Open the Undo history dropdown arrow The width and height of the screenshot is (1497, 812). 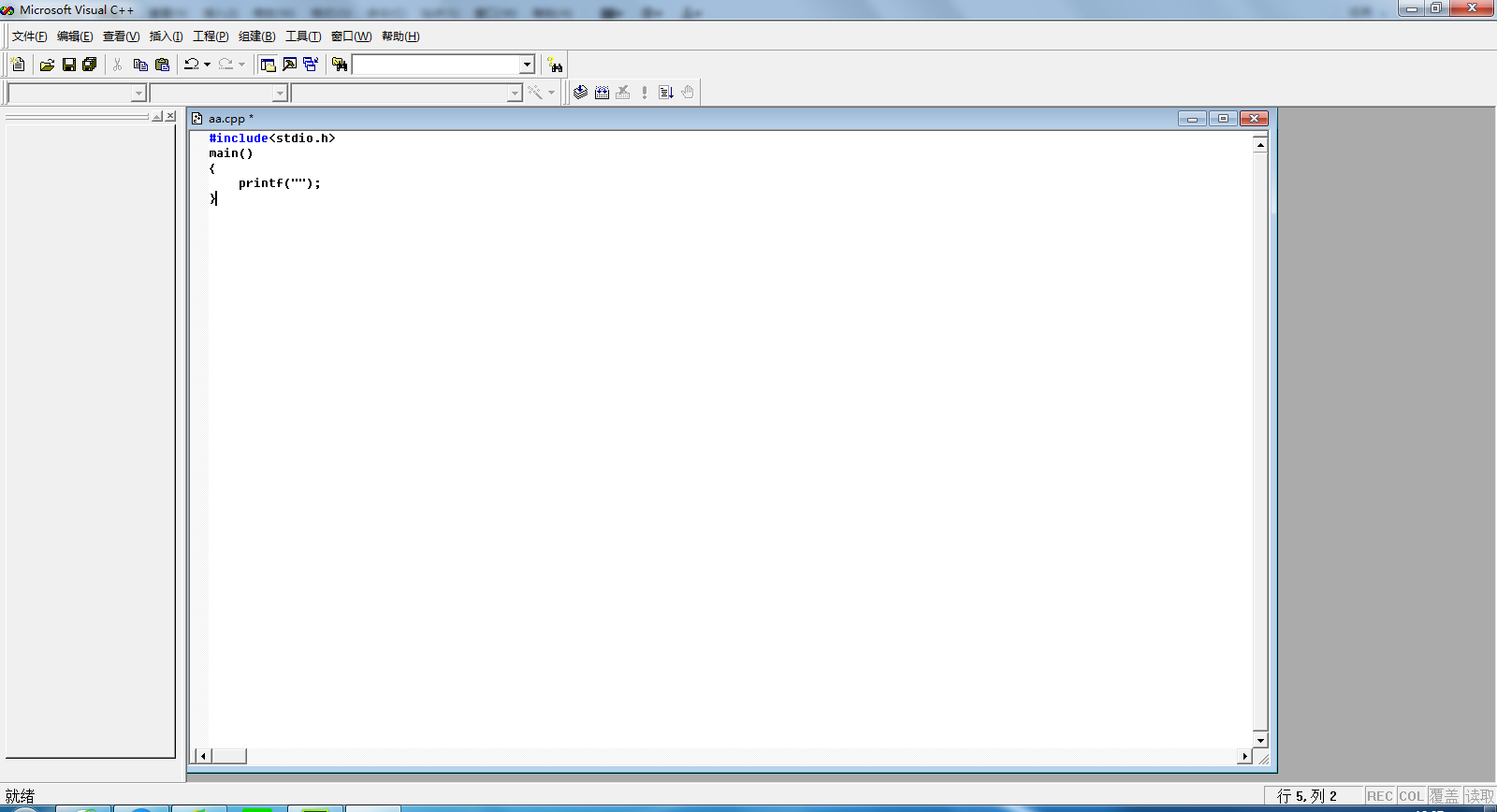click(207, 65)
